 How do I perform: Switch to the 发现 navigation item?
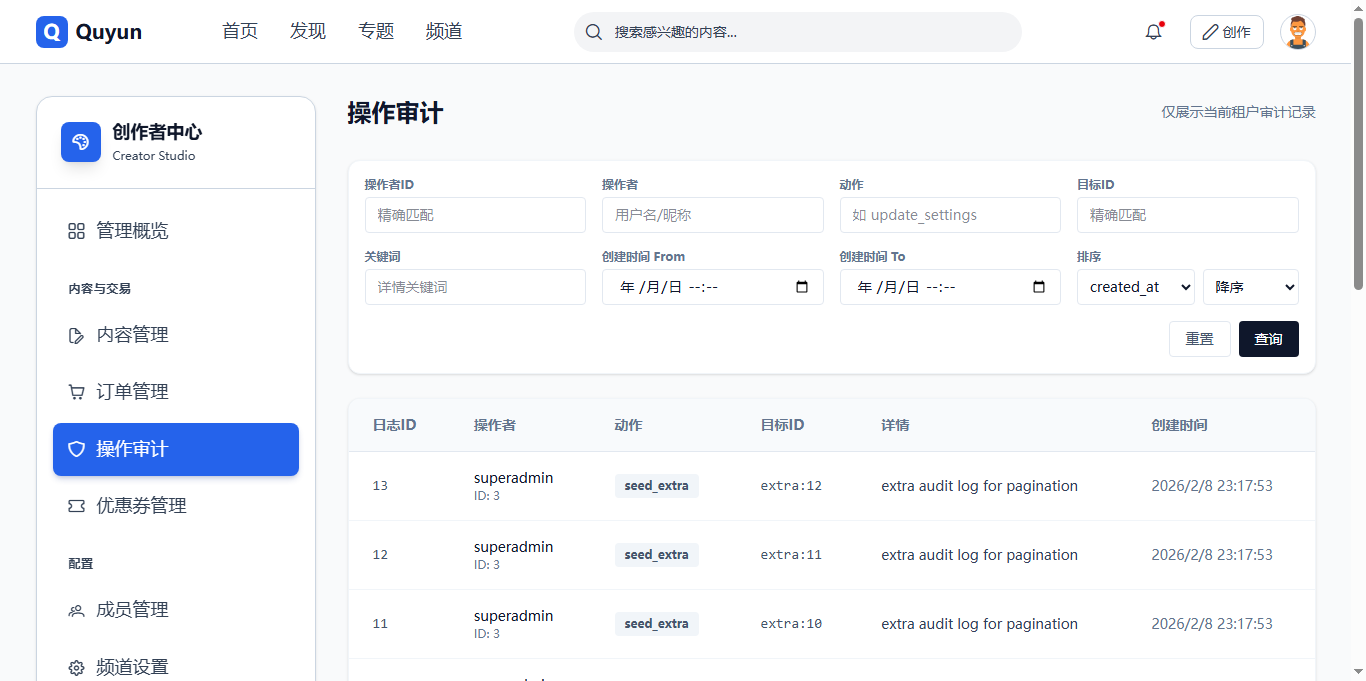coord(308,31)
